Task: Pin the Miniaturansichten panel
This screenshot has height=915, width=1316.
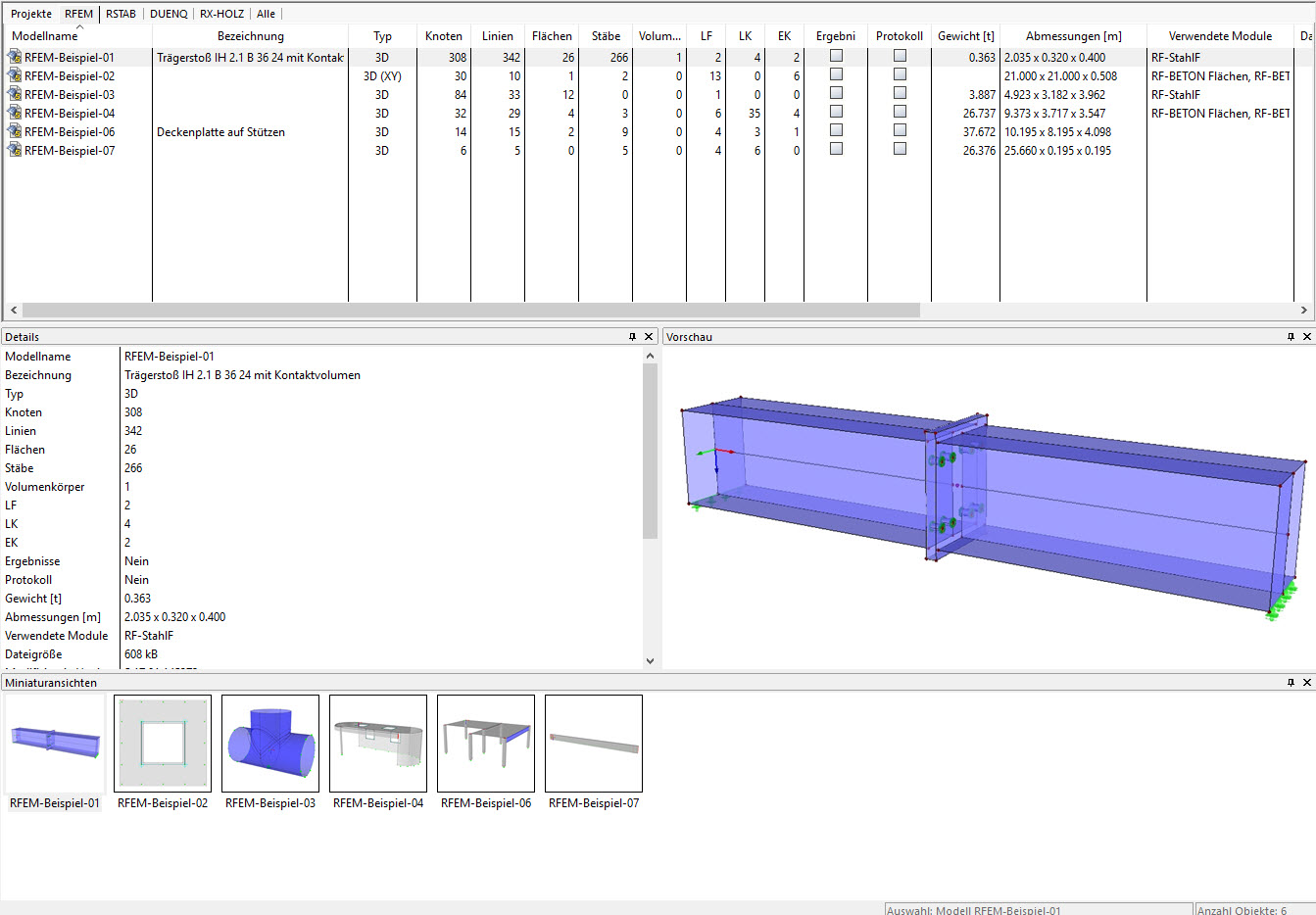Action: tap(1291, 682)
